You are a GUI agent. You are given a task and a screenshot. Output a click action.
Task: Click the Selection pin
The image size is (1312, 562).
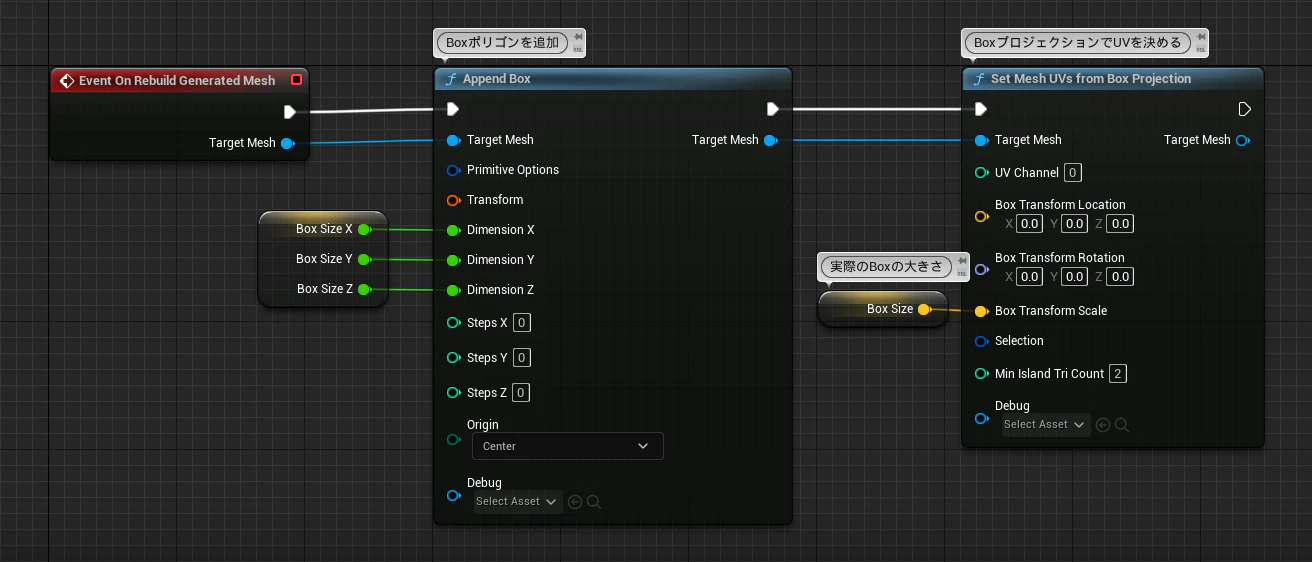coord(981,341)
